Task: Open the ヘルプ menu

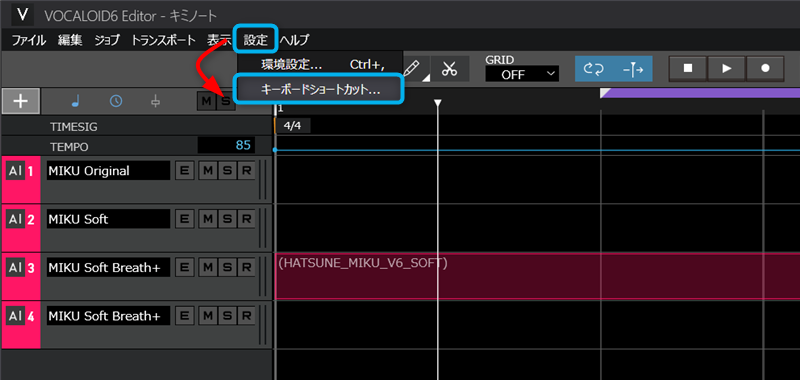Action: (x=294, y=40)
